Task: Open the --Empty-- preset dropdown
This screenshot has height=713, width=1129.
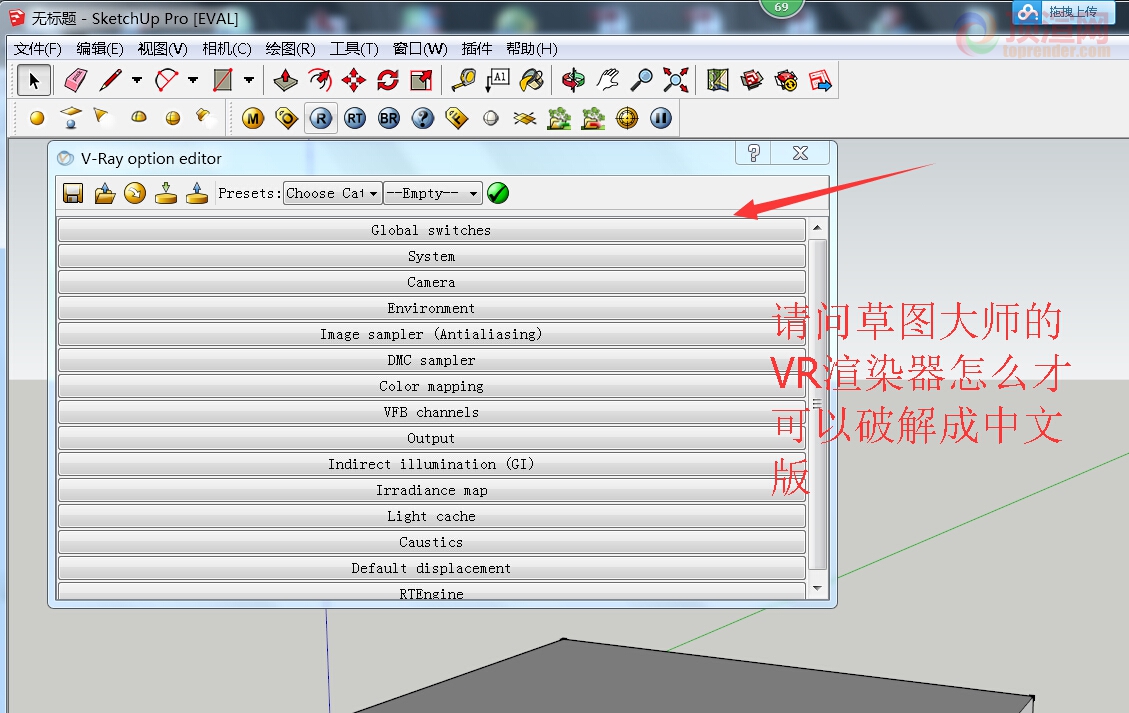Action: click(x=432, y=193)
